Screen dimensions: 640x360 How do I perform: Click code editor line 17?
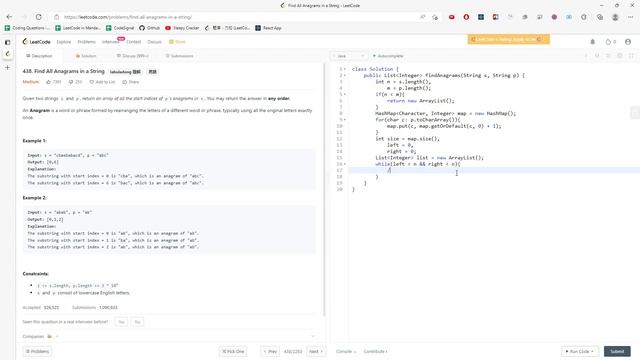pyautogui.click(x=494, y=170)
